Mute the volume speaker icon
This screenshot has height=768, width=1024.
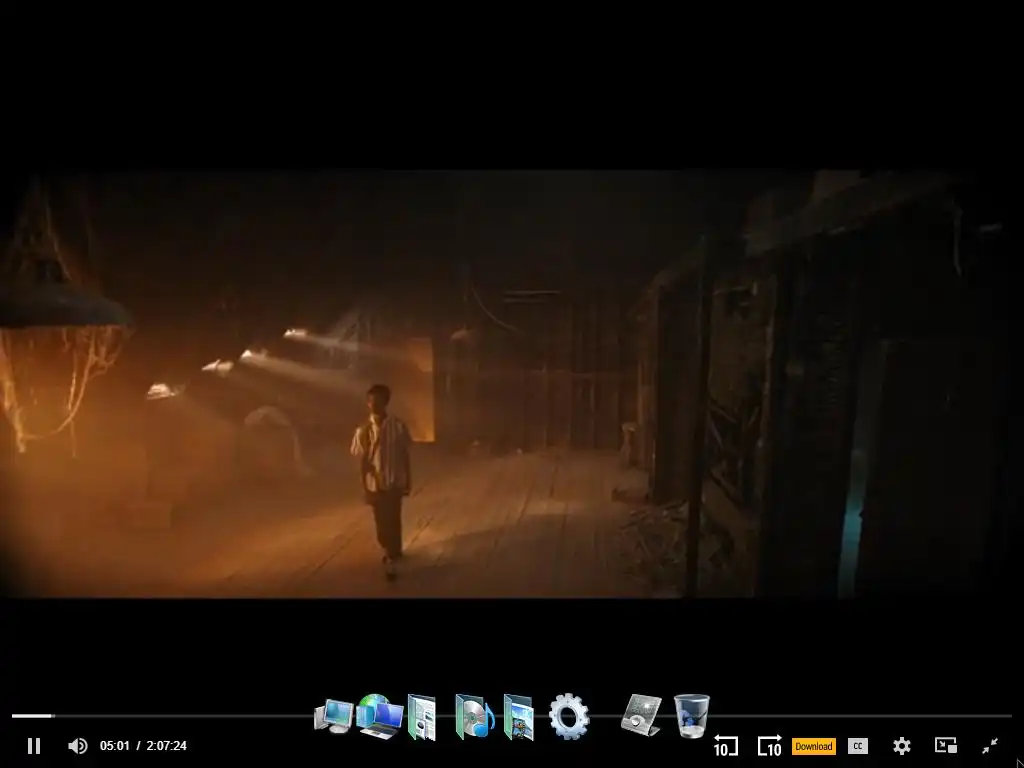[x=78, y=746]
